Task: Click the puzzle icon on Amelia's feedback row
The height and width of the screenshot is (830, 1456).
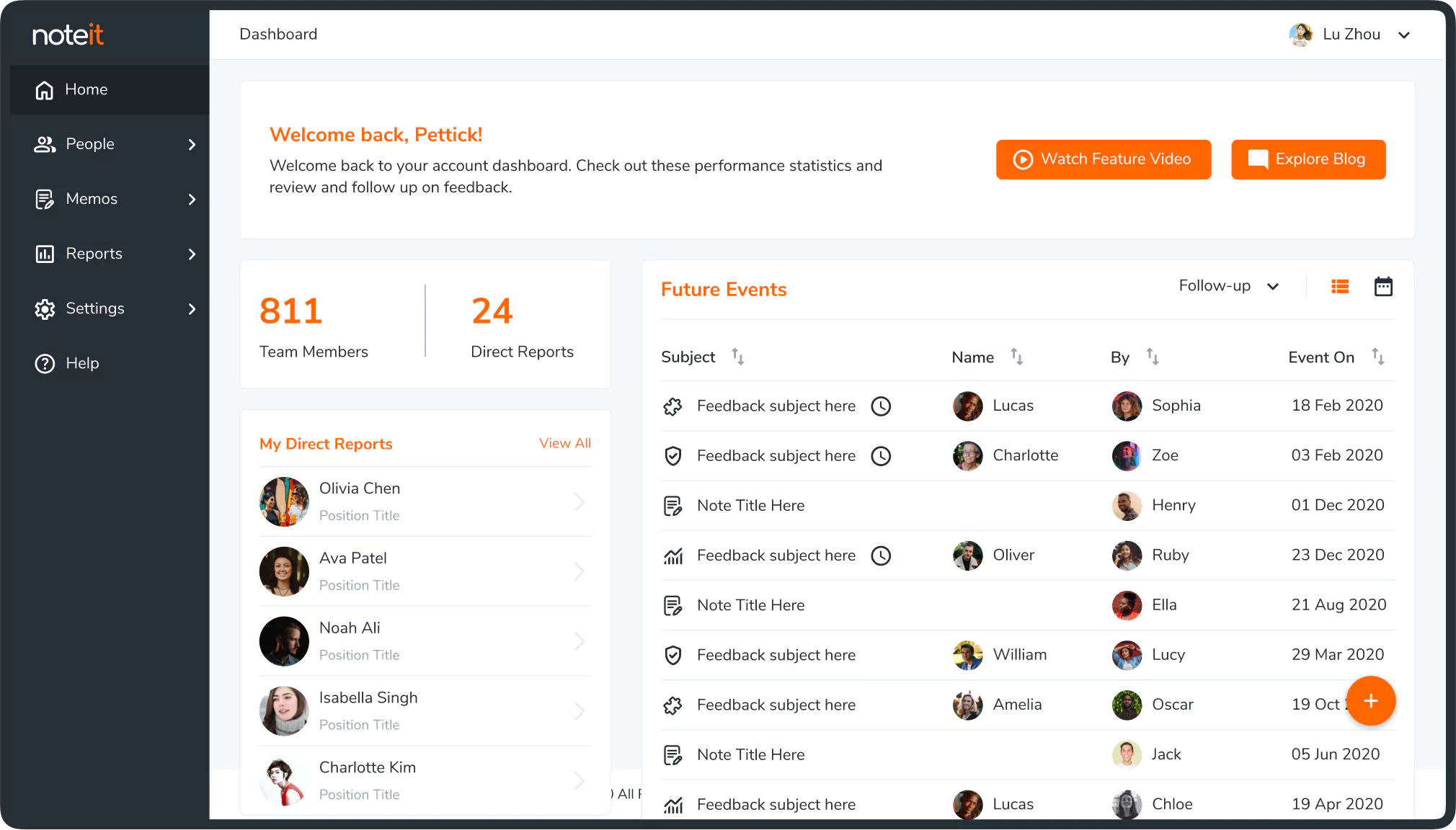Action: 673,705
